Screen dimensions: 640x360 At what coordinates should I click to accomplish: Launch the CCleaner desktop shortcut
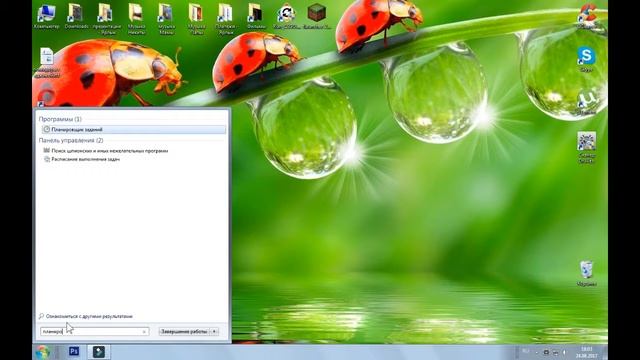point(587,16)
